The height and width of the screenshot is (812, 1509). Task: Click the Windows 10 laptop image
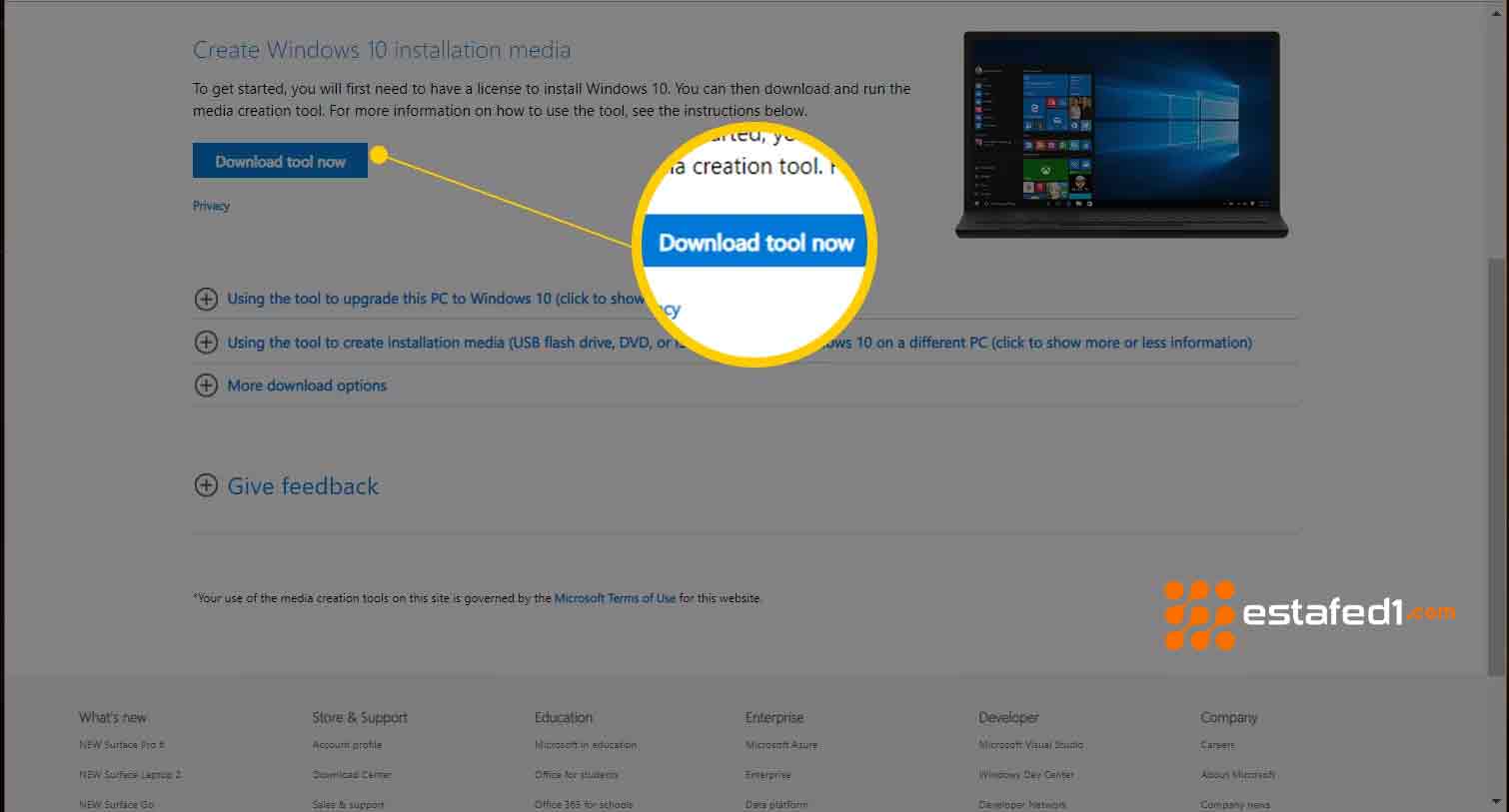click(1121, 135)
